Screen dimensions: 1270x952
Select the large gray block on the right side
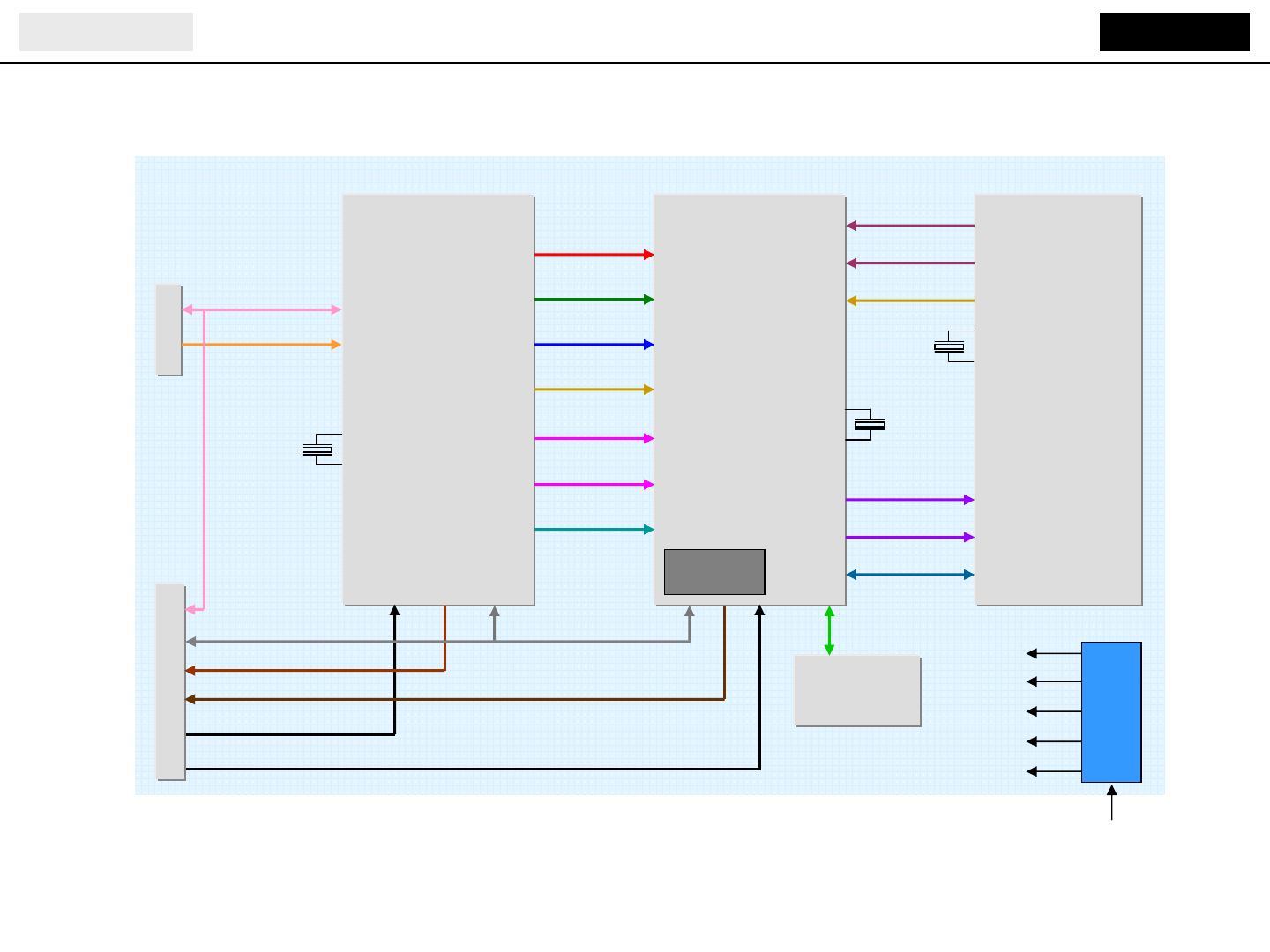(x=1059, y=400)
